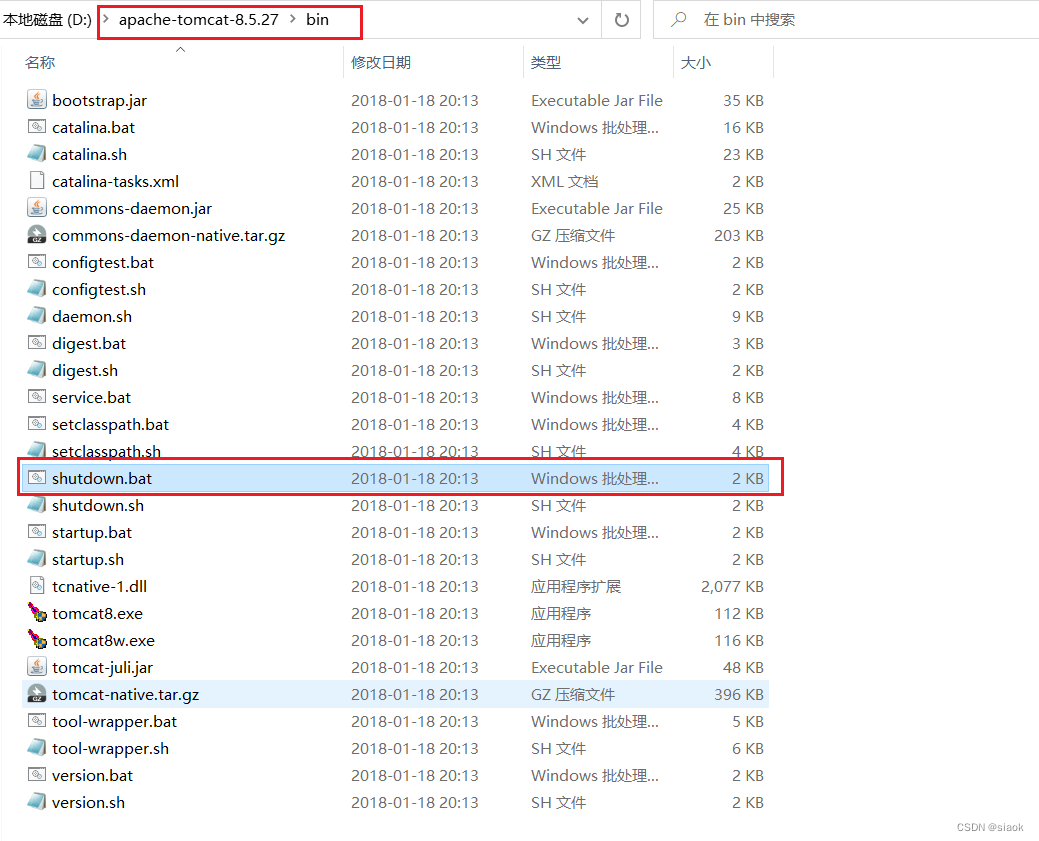Click the catalina-tasks.xml document icon
Image resolution: width=1039 pixels, height=841 pixels.
(37, 181)
